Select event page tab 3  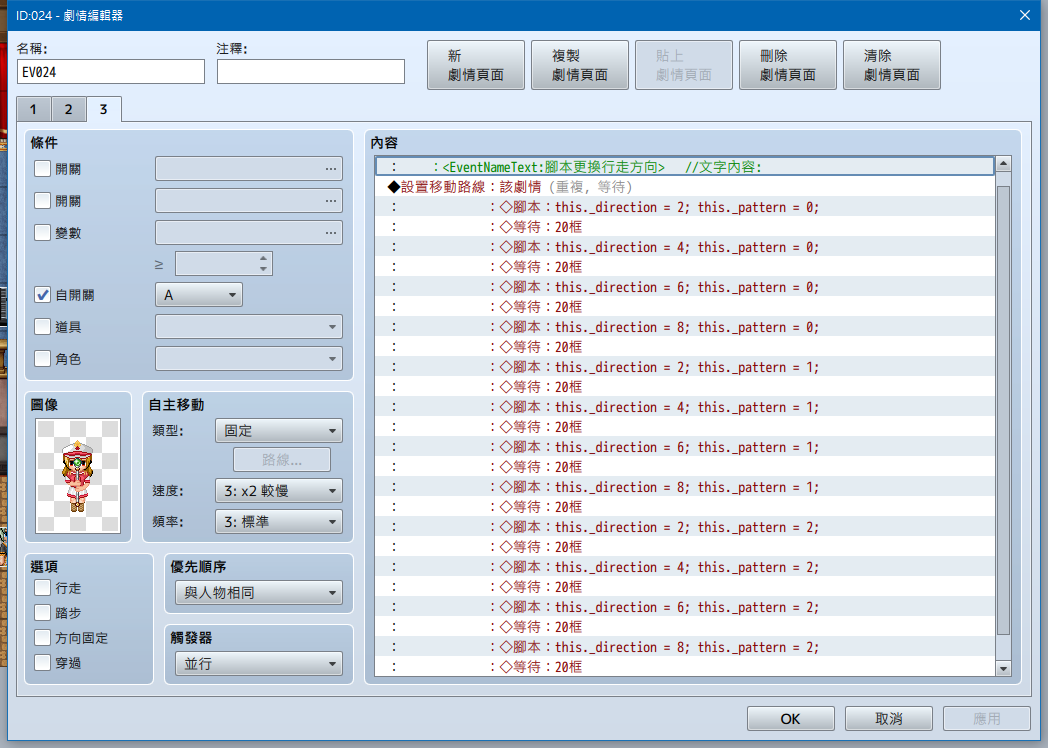[104, 109]
